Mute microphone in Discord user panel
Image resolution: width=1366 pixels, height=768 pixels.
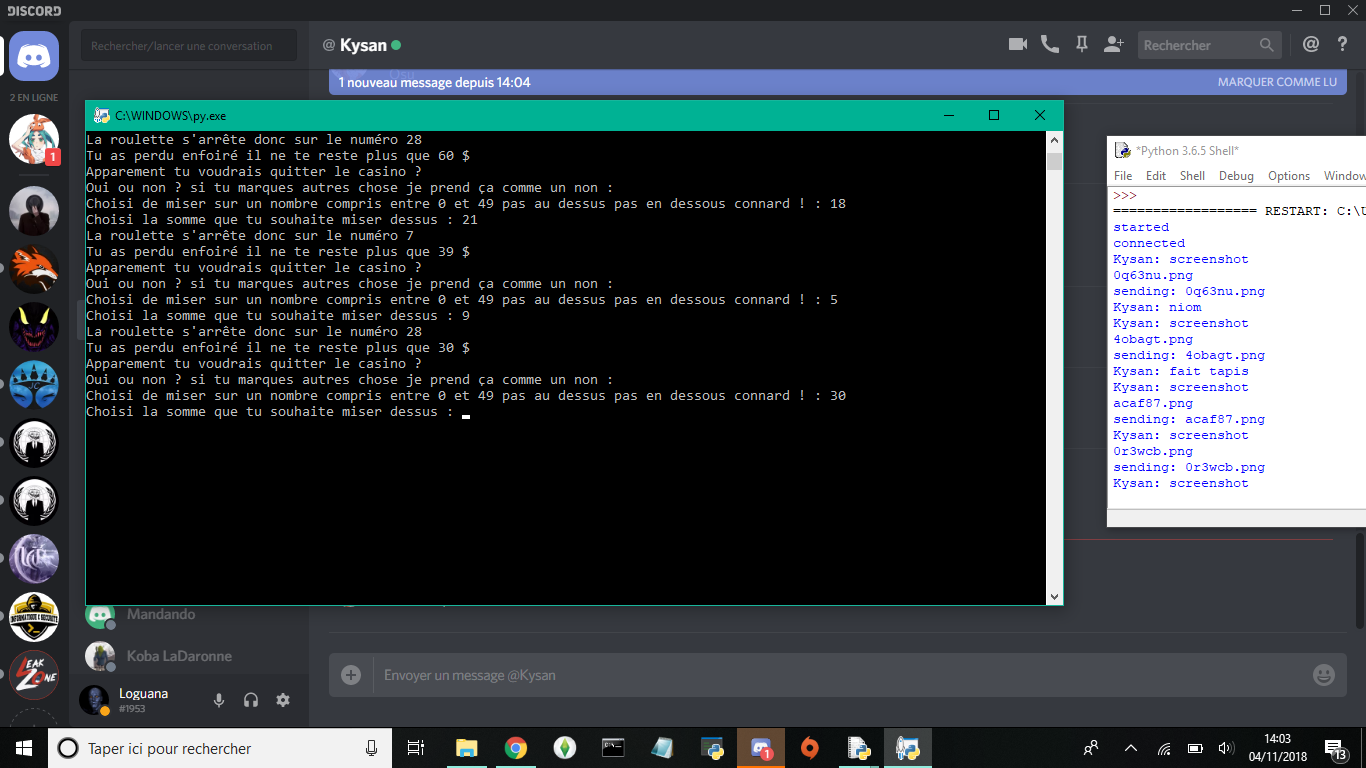tap(219, 700)
